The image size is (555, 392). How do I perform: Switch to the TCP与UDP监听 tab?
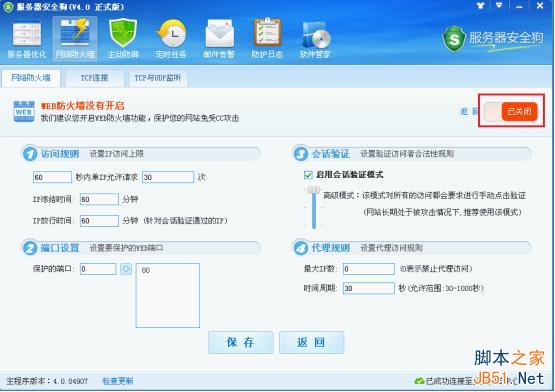coord(158,78)
